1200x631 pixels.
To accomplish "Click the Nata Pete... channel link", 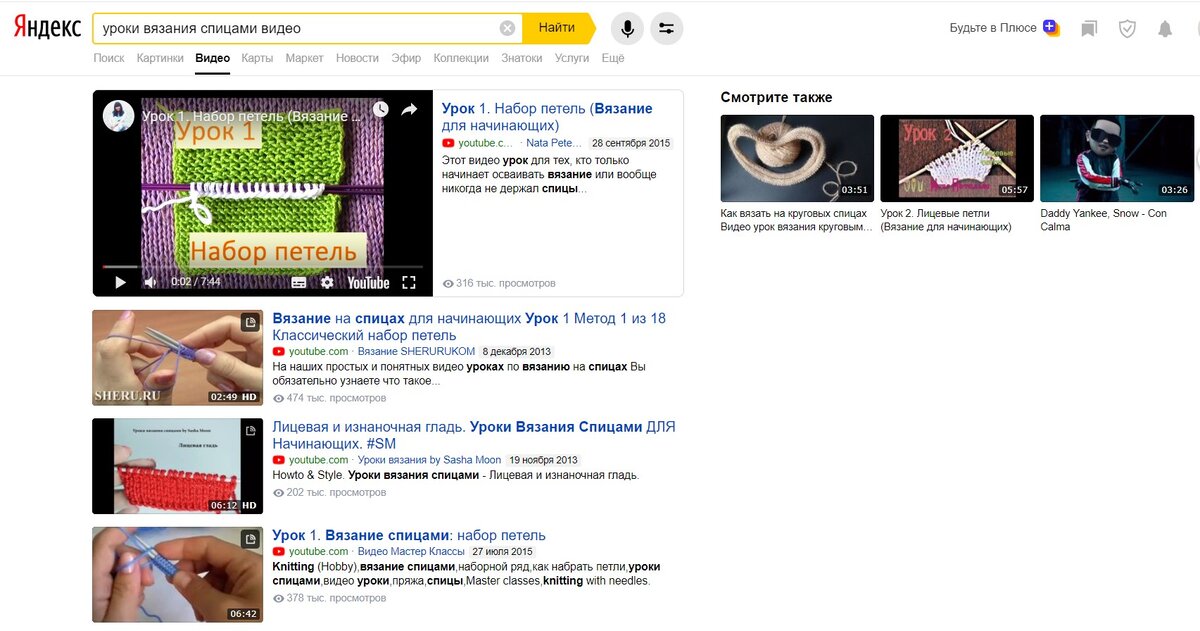I will pyautogui.click(x=553, y=143).
